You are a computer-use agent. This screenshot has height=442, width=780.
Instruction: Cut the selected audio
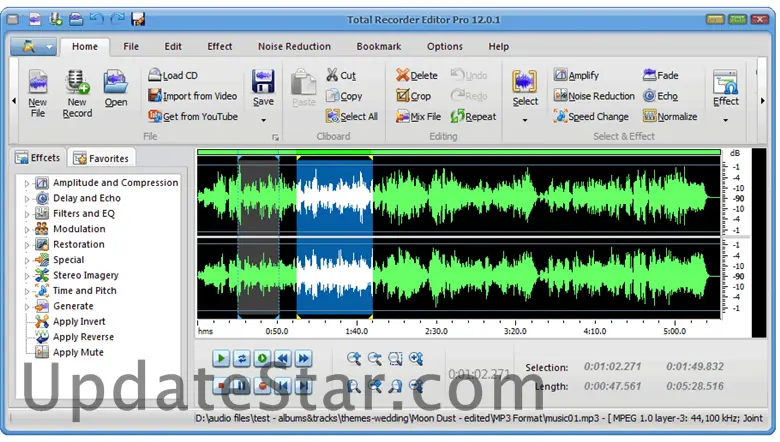[341, 75]
